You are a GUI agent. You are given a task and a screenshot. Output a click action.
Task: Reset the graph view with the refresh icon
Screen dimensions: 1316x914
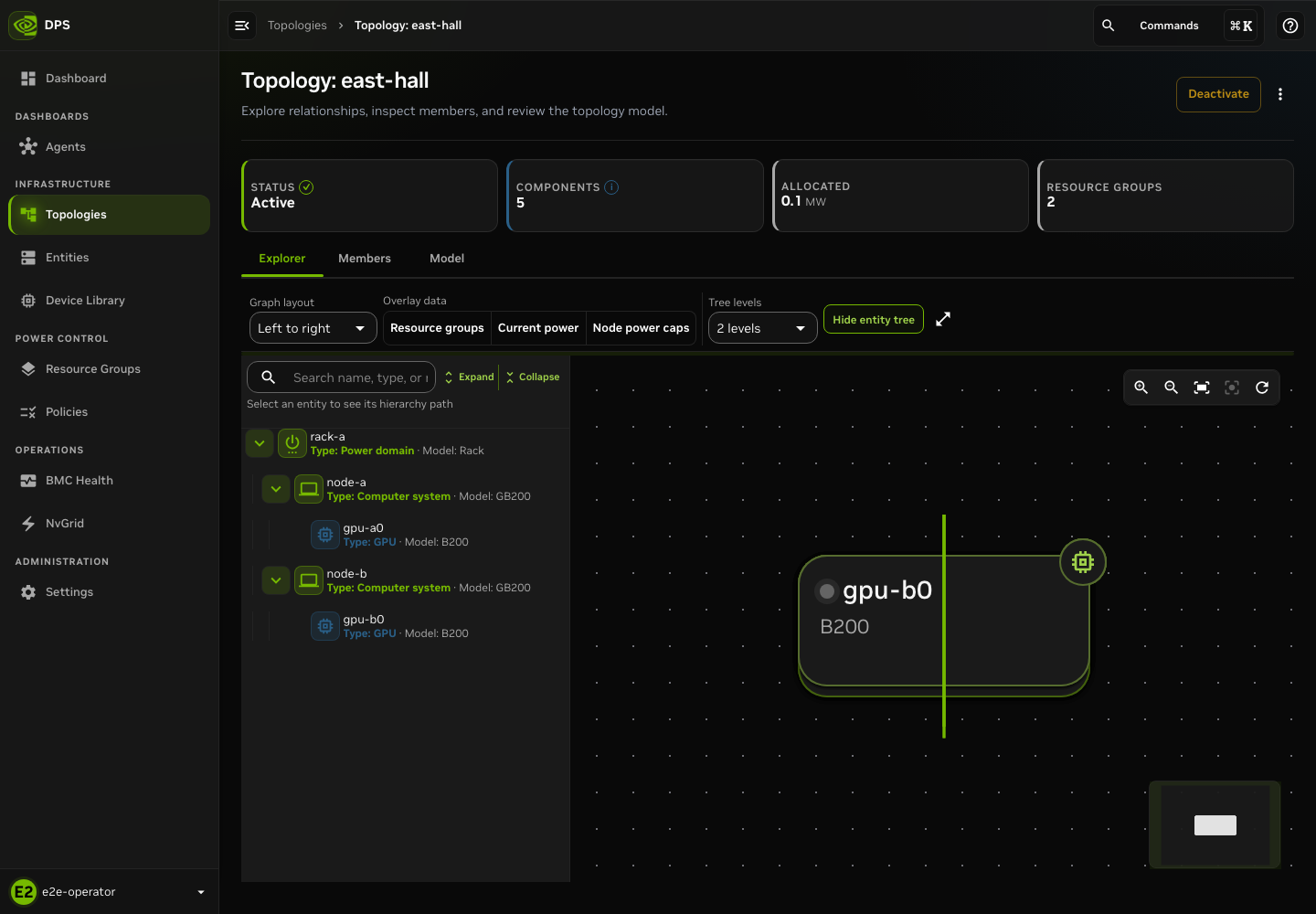pos(1262,388)
